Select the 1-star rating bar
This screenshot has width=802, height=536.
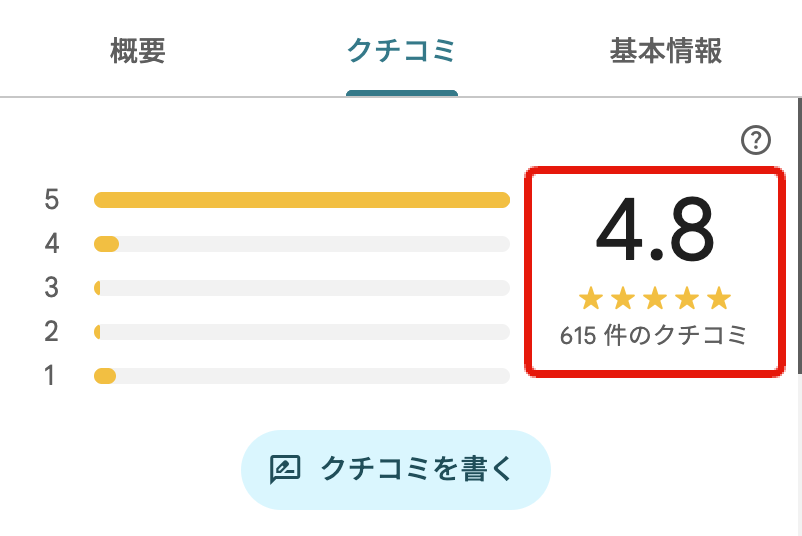tap(301, 376)
